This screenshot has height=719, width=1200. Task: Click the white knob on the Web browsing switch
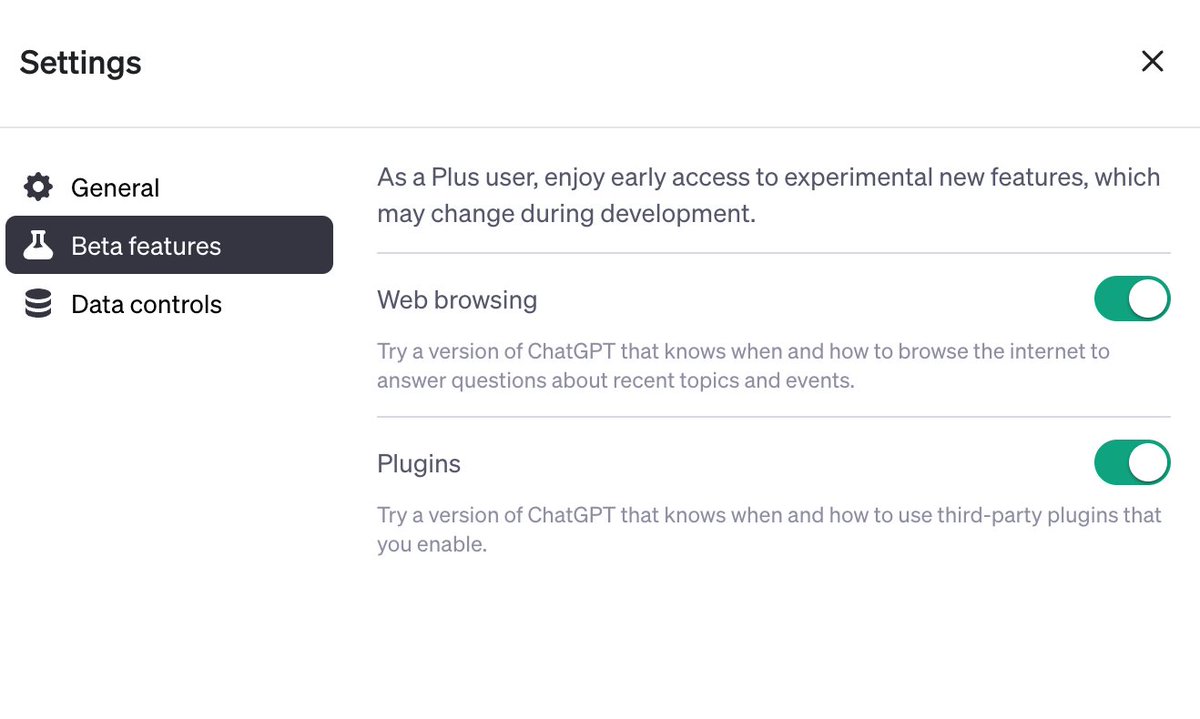(1149, 299)
